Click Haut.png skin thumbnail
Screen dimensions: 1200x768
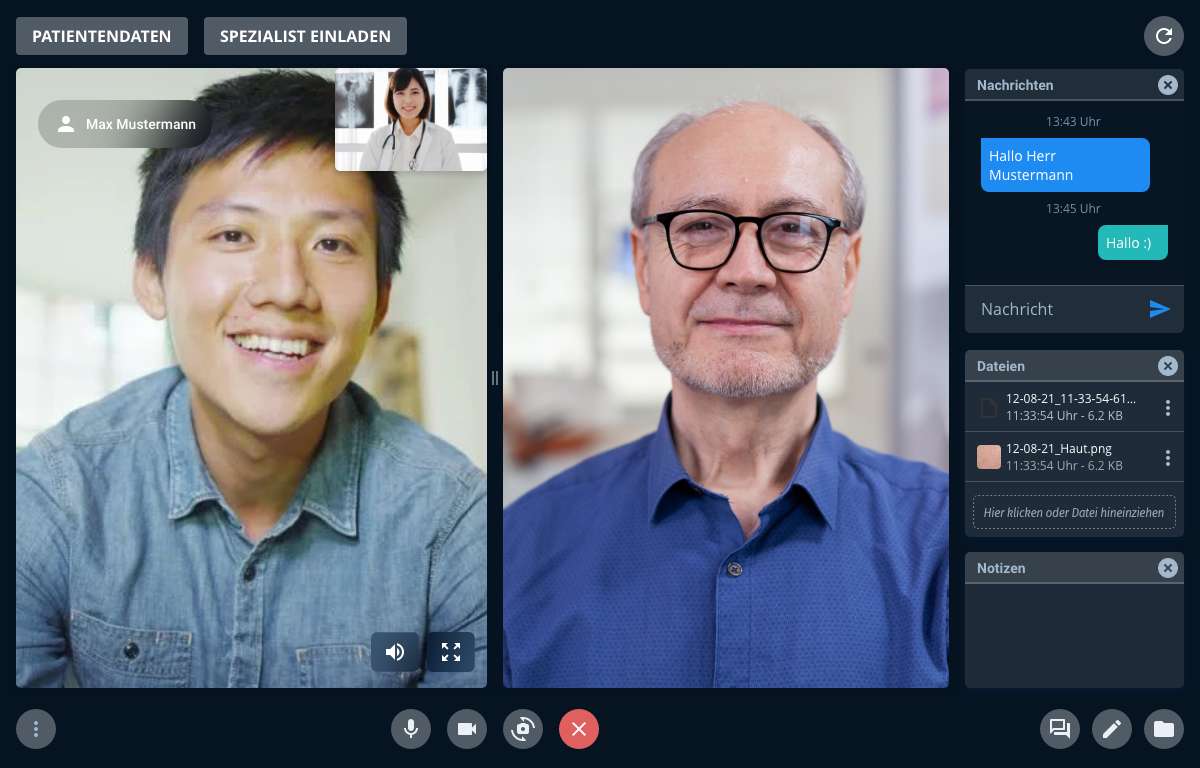coord(988,457)
